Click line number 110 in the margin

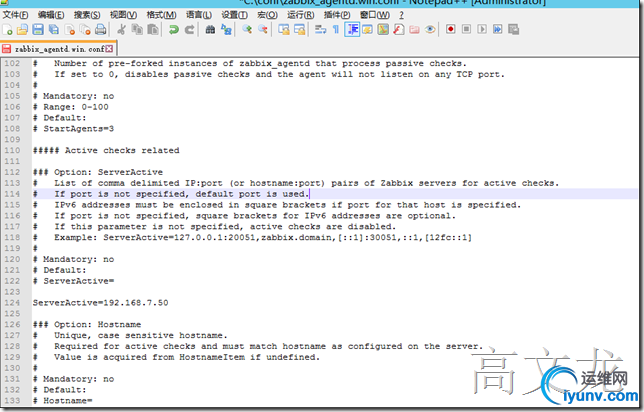[x=12, y=150]
